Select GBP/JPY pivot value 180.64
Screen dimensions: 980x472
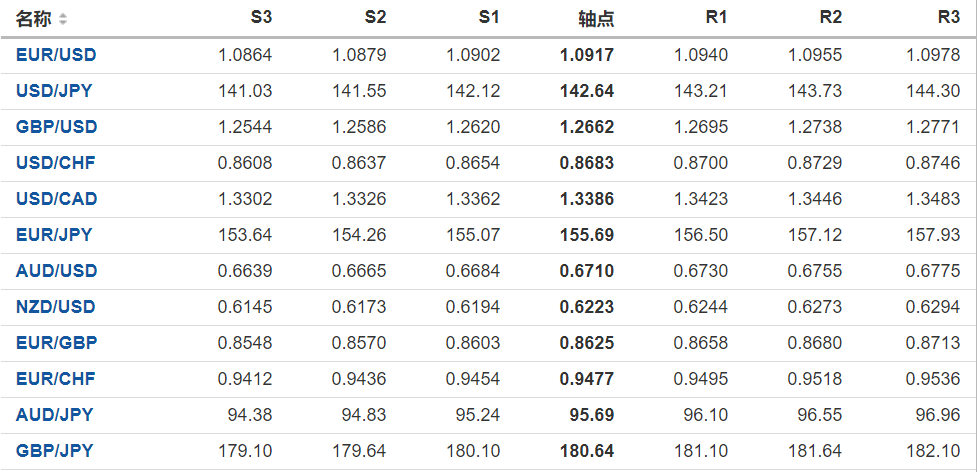pos(586,451)
